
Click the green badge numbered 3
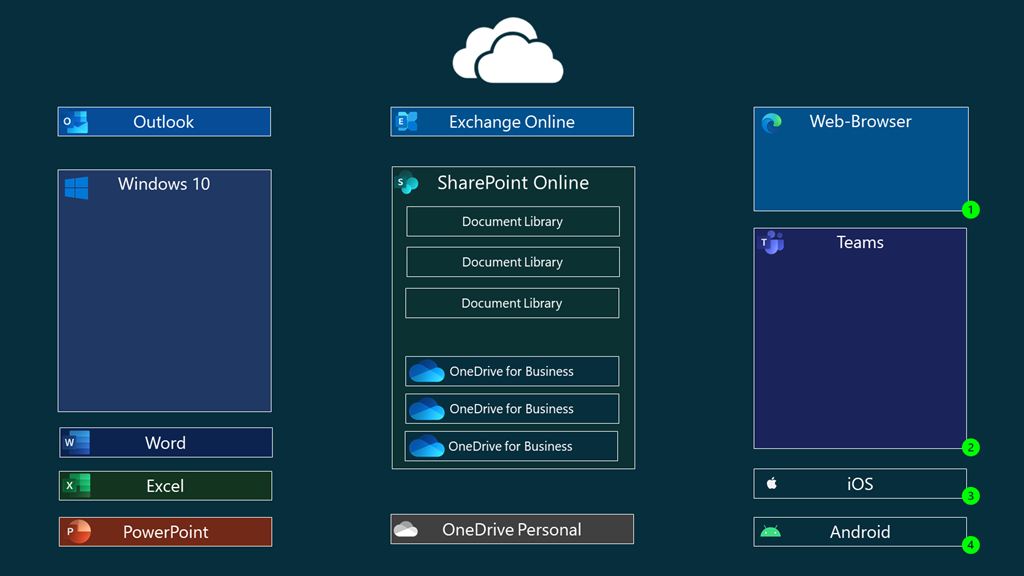coord(969,496)
